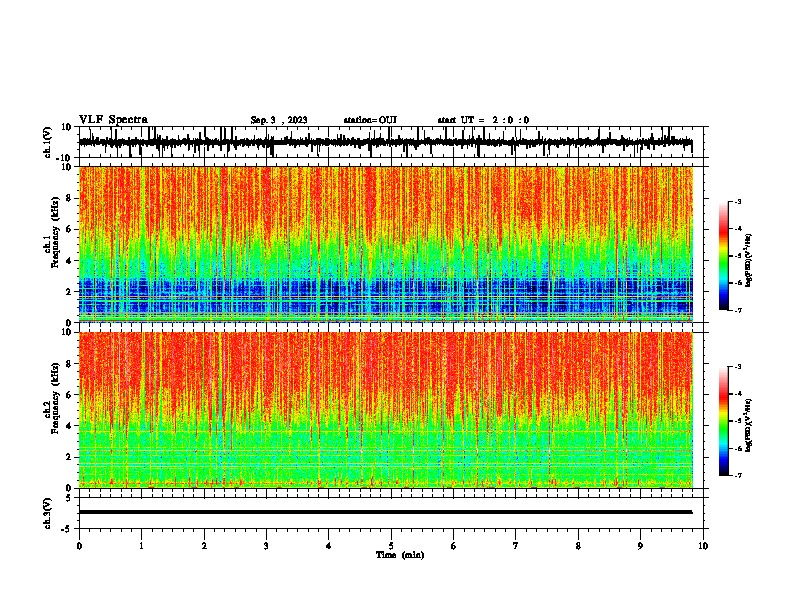Image resolution: width=792 pixels, height=612 pixels.
Task: Click the "-7" tick on ch.1 colorbar
Action: (x=737, y=310)
